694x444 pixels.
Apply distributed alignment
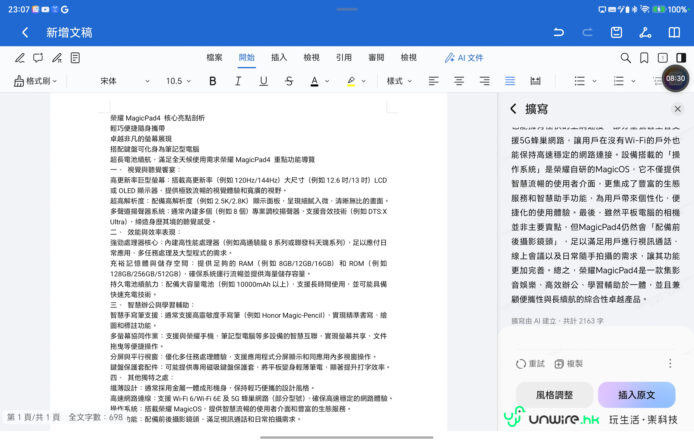(536, 81)
